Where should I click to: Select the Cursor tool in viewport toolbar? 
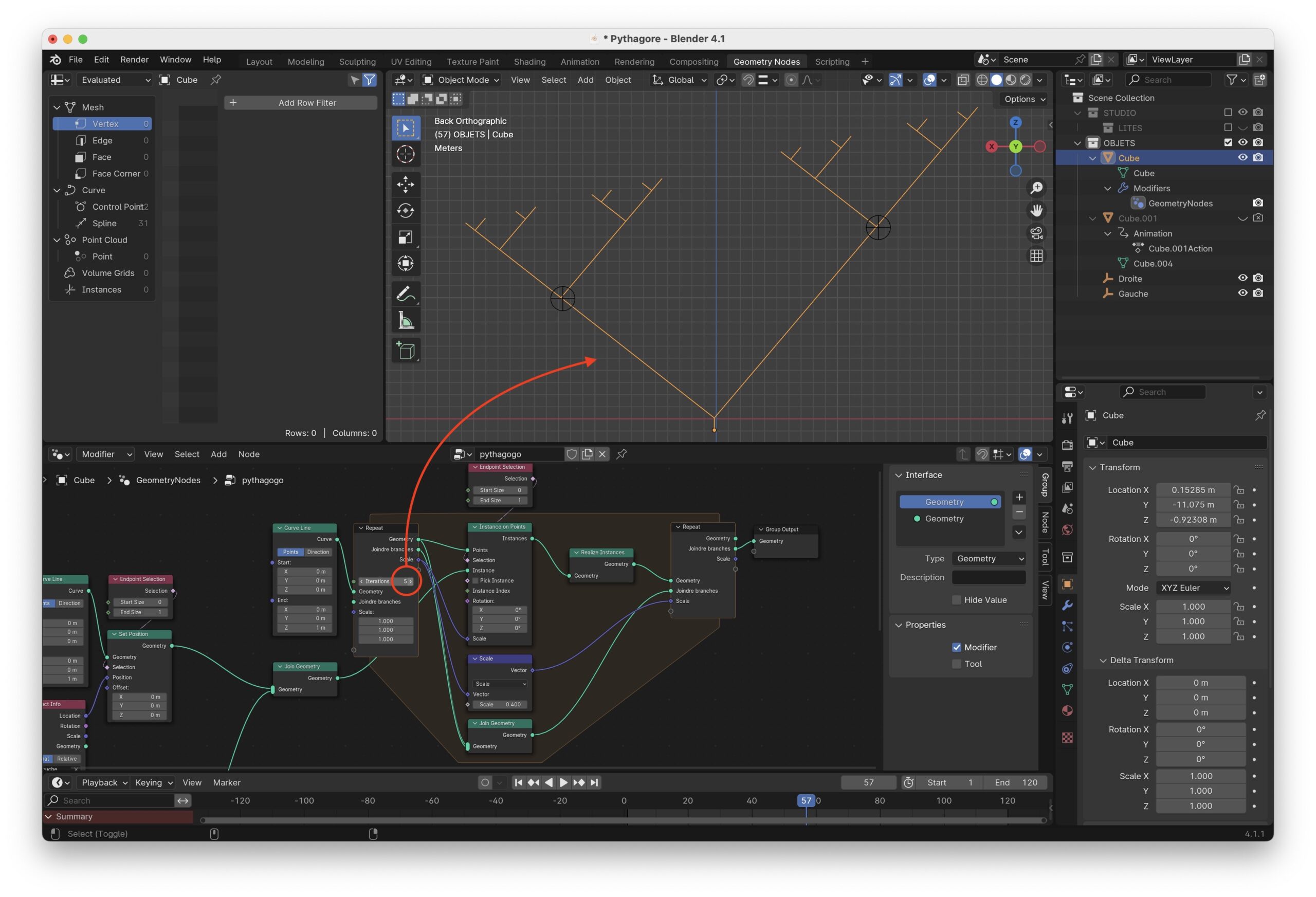[406, 154]
